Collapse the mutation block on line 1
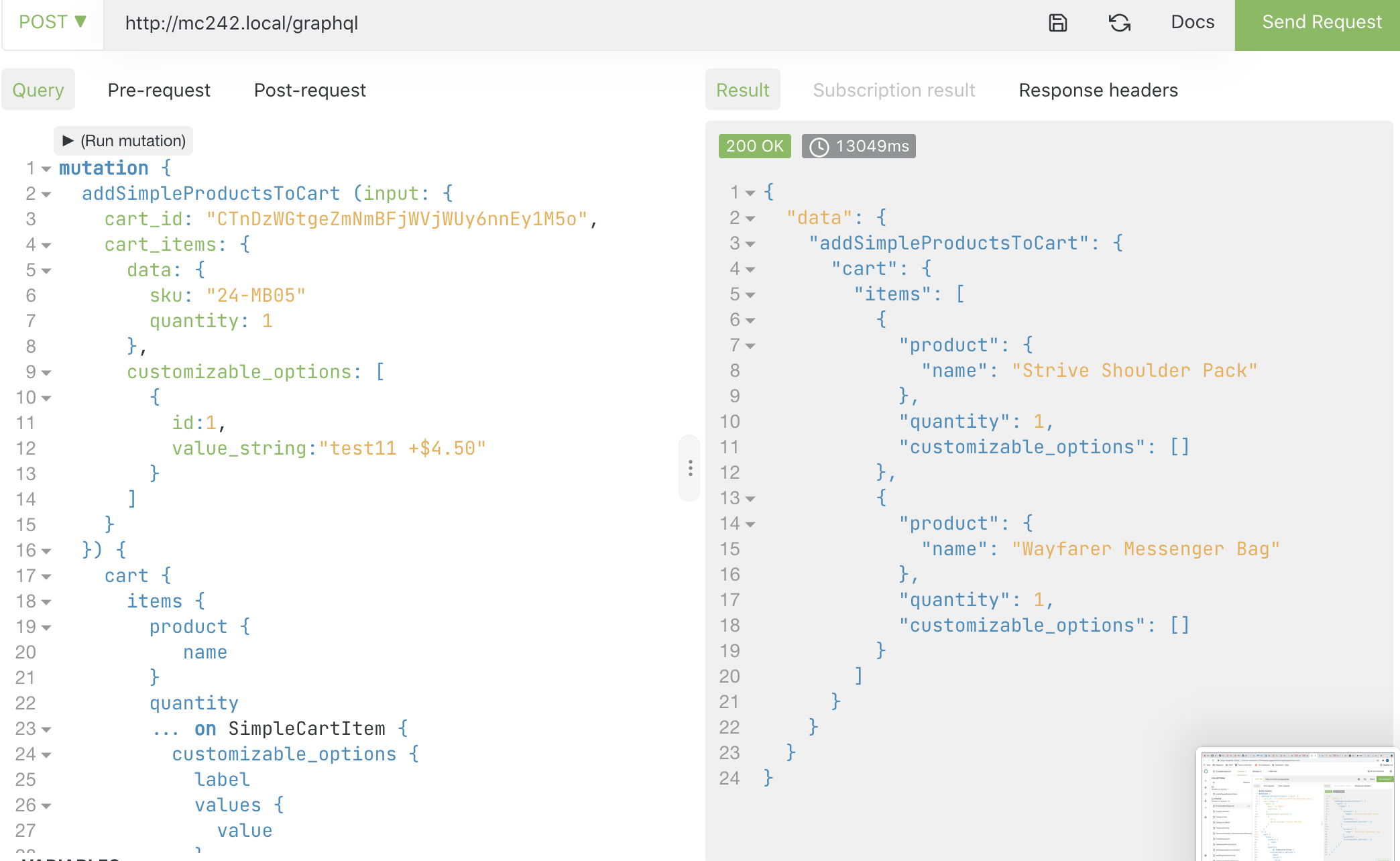 [45, 169]
